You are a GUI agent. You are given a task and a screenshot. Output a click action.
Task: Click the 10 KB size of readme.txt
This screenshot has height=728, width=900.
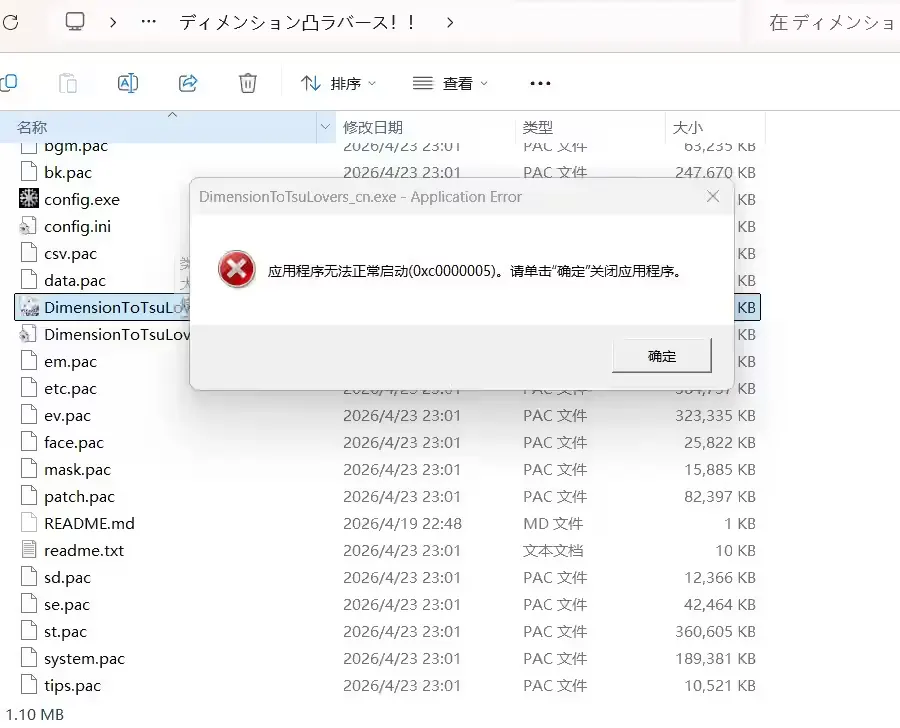(735, 551)
